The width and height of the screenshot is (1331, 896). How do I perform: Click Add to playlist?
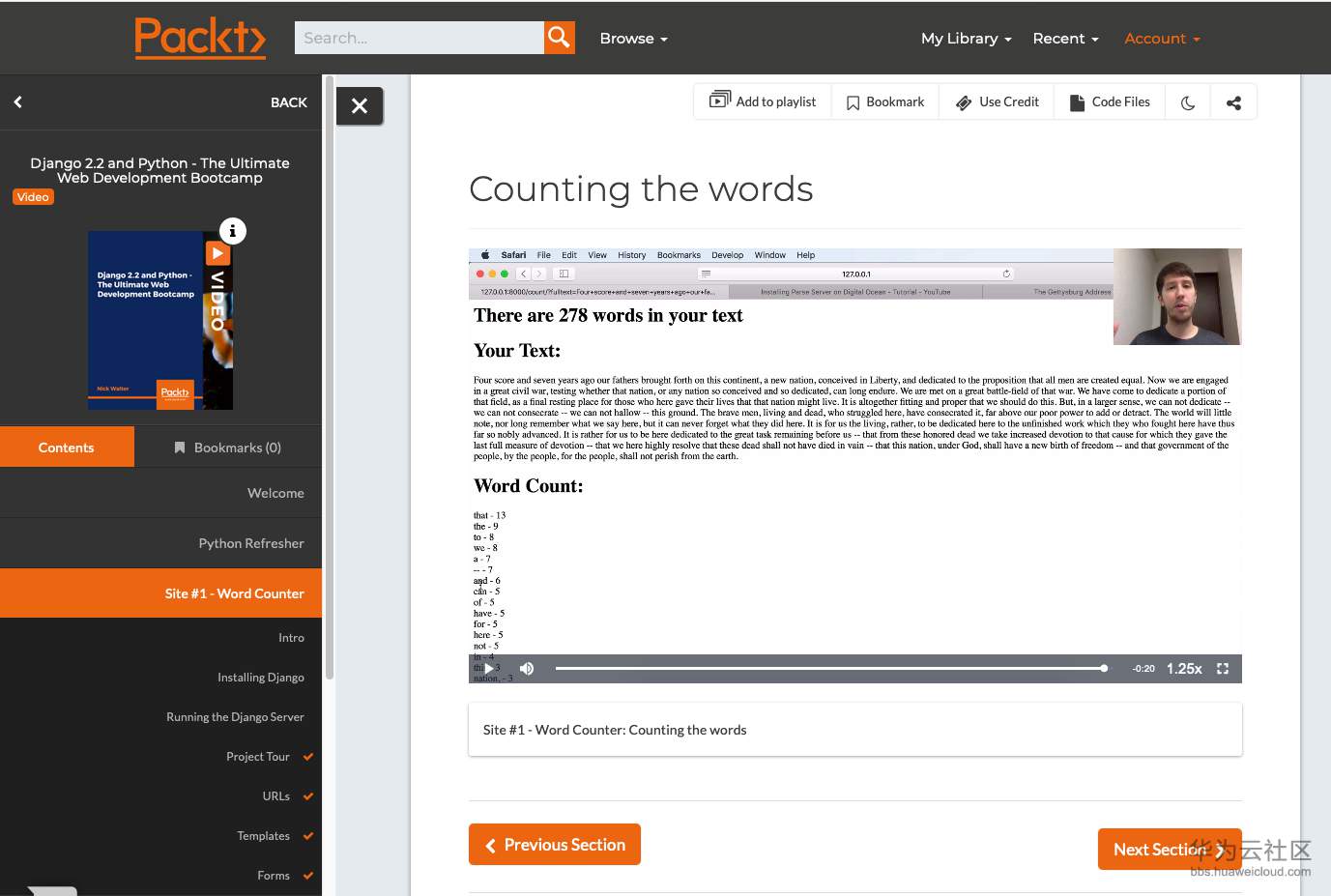(x=763, y=101)
